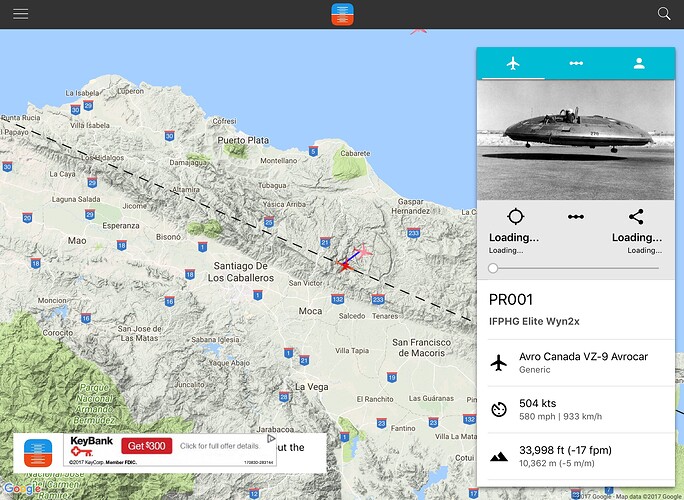
Task: Move the flight progress slider handle
Action: [x=493, y=268]
